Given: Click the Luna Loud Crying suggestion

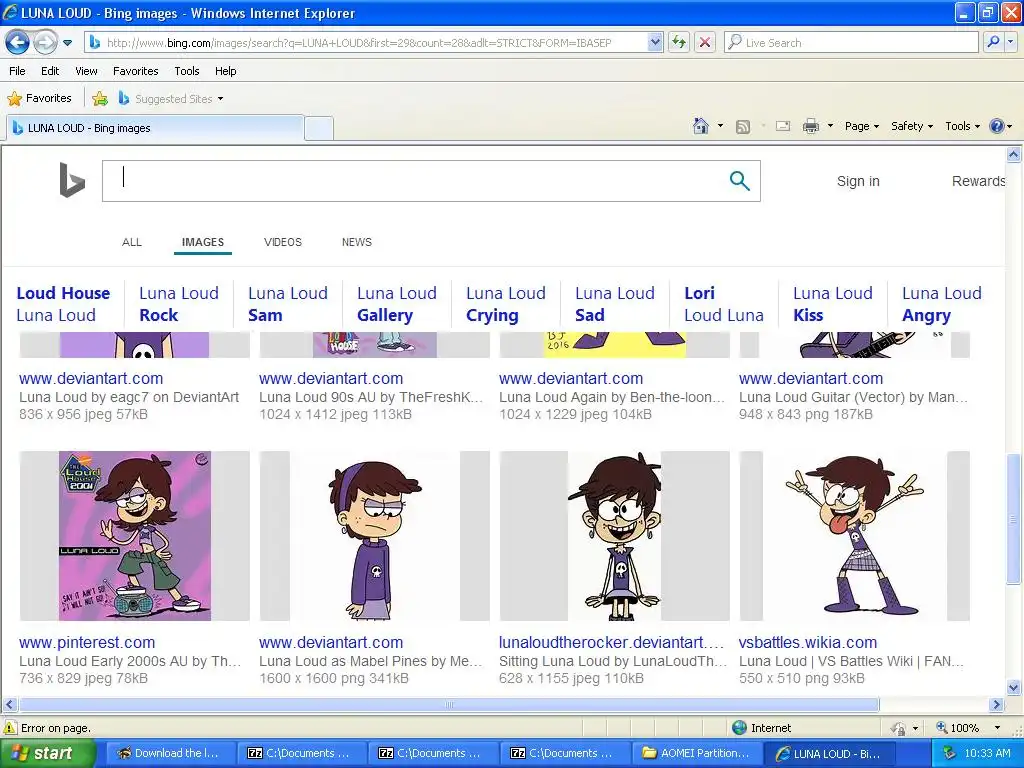Looking at the screenshot, I should (506, 304).
